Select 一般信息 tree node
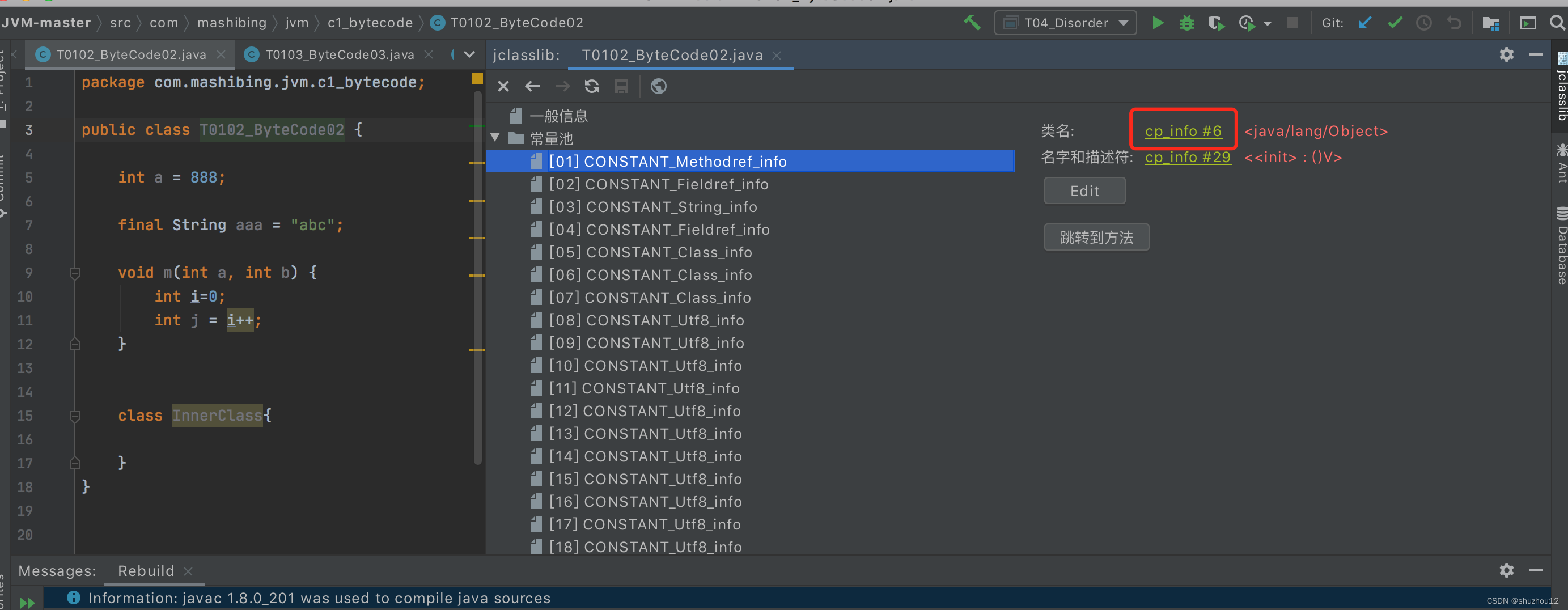This screenshot has width=1568, height=610. 559,116
